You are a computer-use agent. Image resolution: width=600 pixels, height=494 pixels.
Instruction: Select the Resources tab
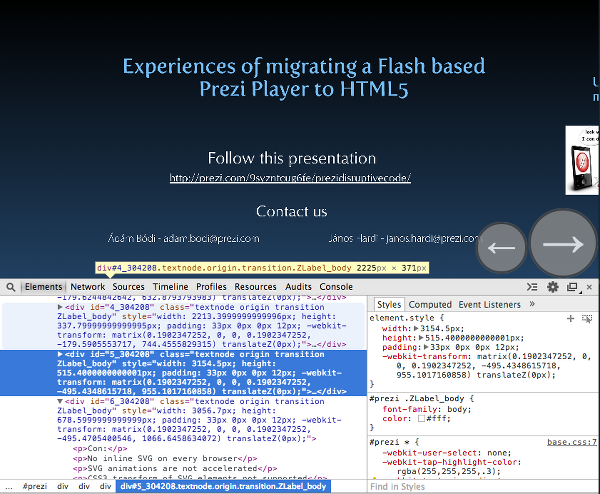point(255,287)
